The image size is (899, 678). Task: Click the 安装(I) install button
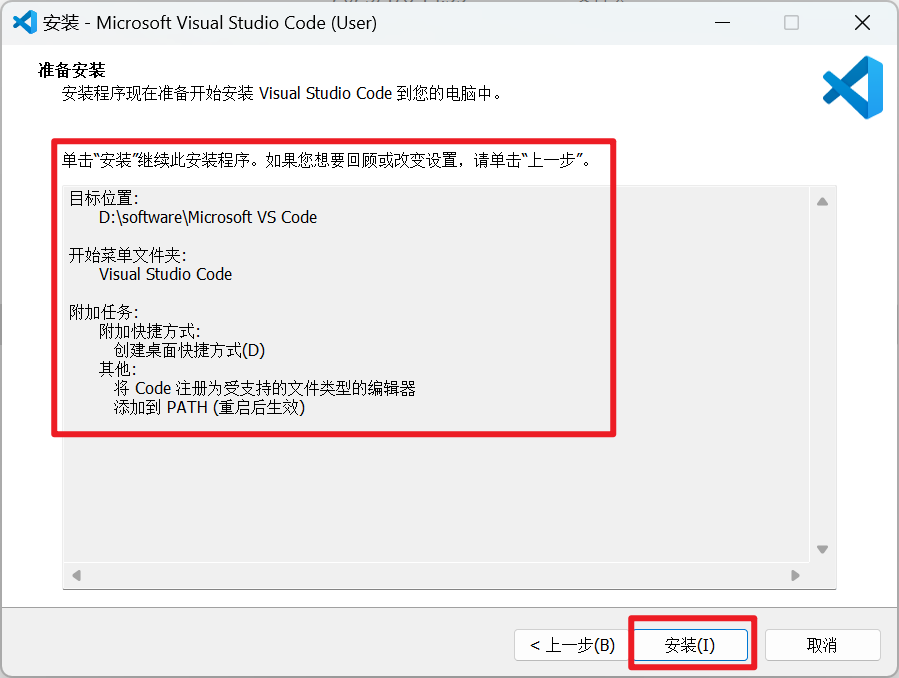coord(691,645)
